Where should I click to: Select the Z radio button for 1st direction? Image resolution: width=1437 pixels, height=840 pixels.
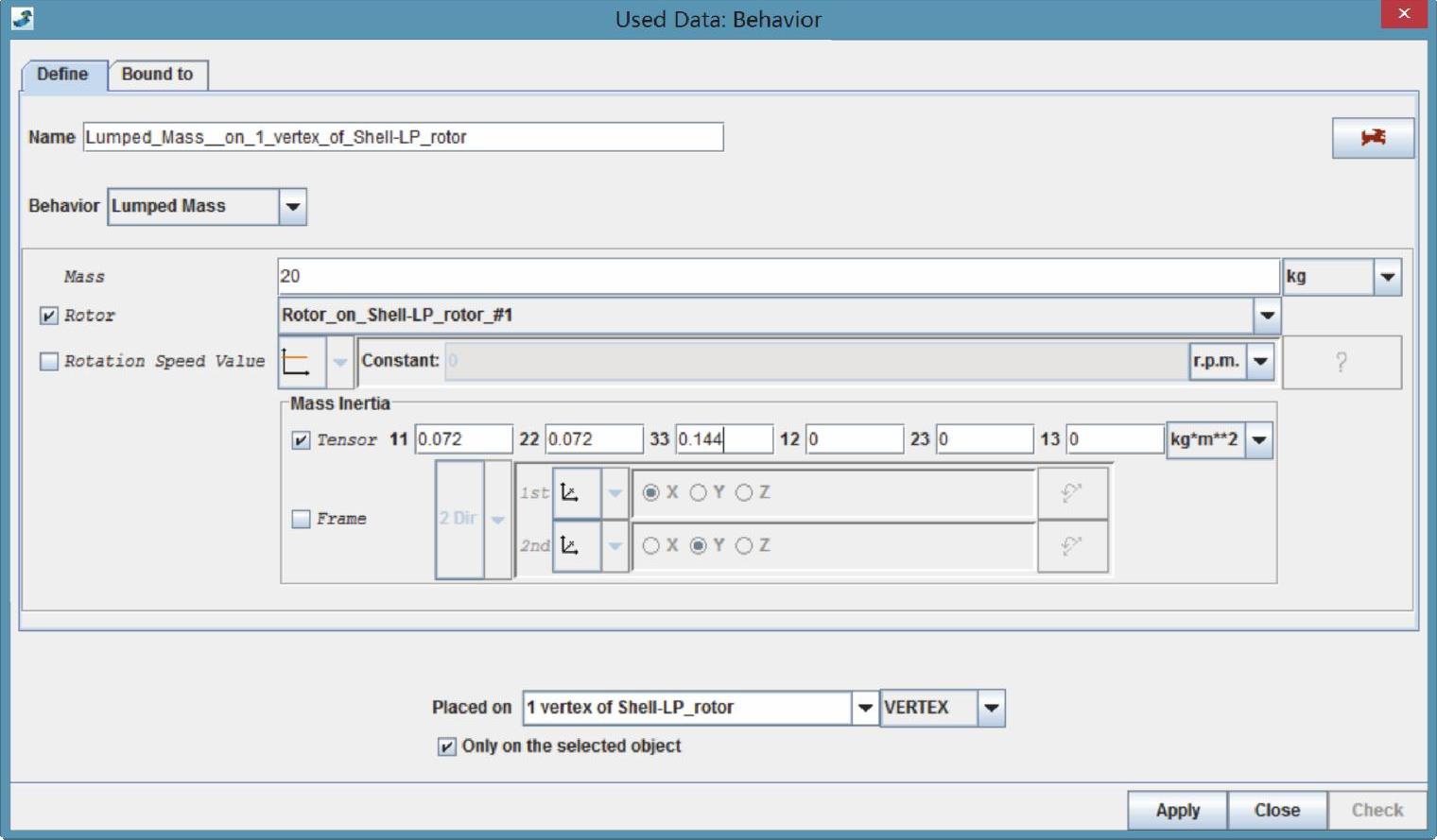[x=744, y=492]
